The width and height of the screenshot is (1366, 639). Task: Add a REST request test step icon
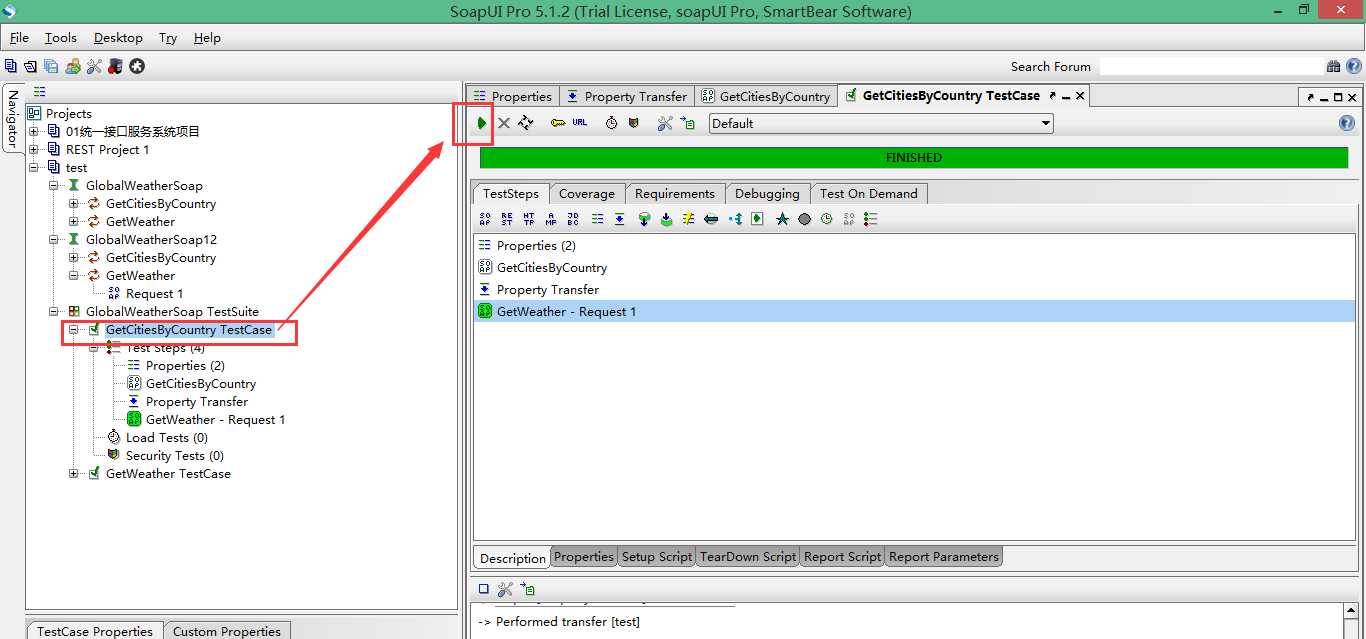coord(507,219)
